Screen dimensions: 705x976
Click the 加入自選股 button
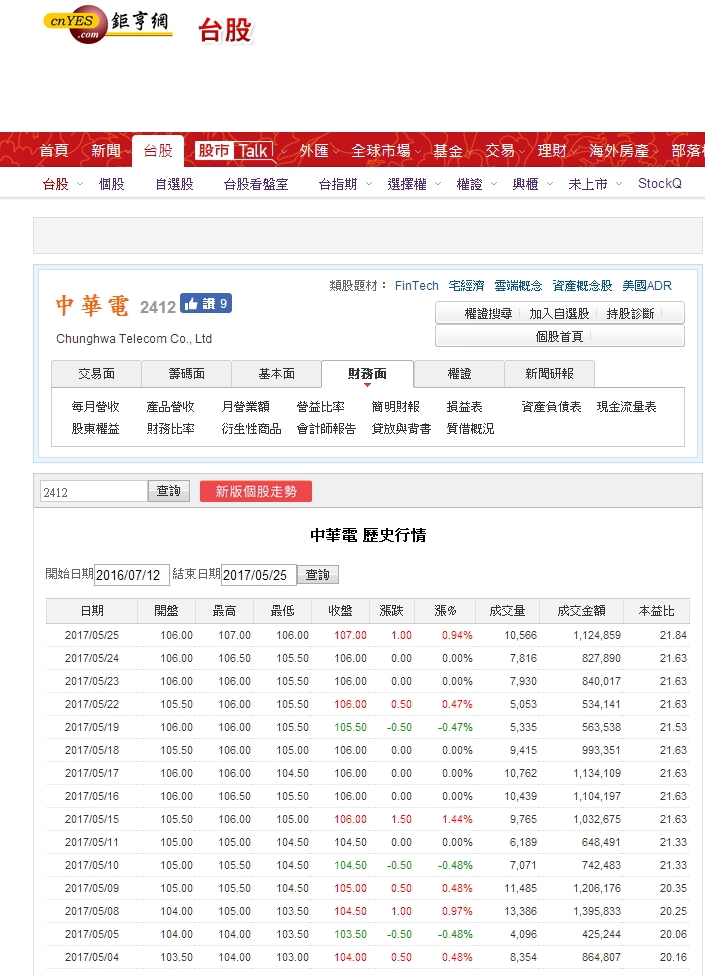[x=559, y=313]
